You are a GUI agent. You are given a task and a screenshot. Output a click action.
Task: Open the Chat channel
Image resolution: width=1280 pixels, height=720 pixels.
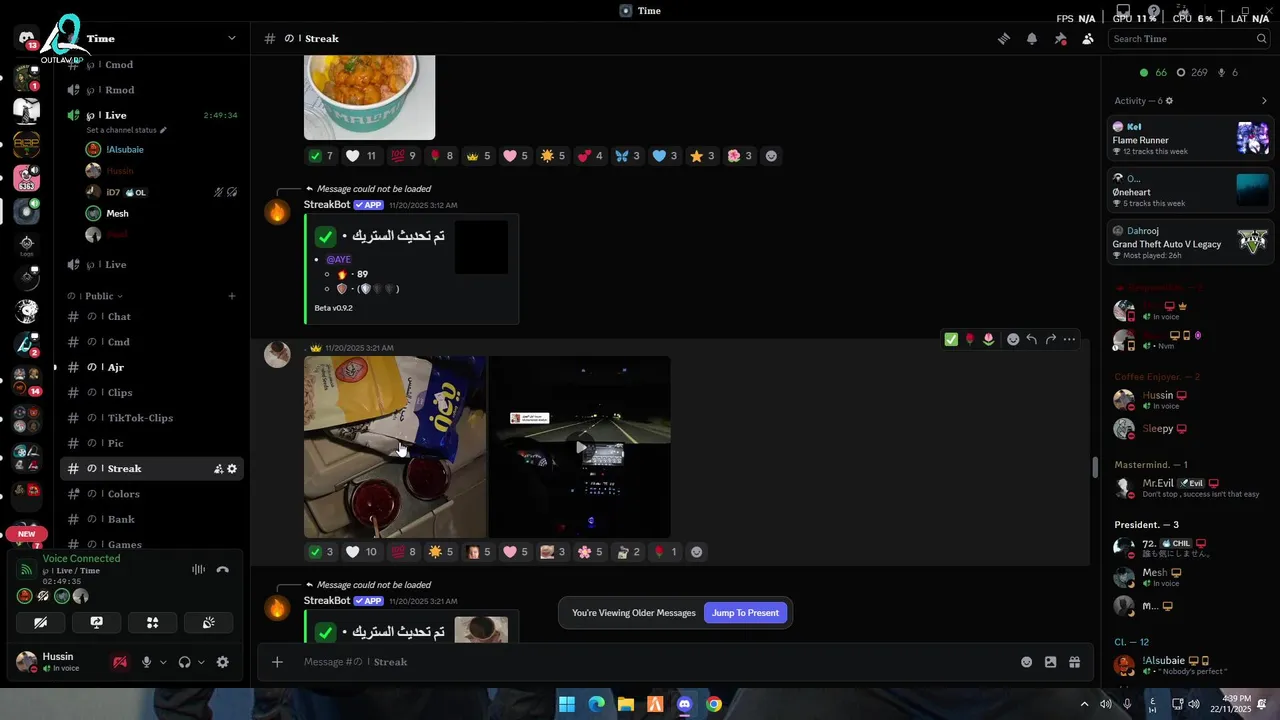tap(152, 316)
